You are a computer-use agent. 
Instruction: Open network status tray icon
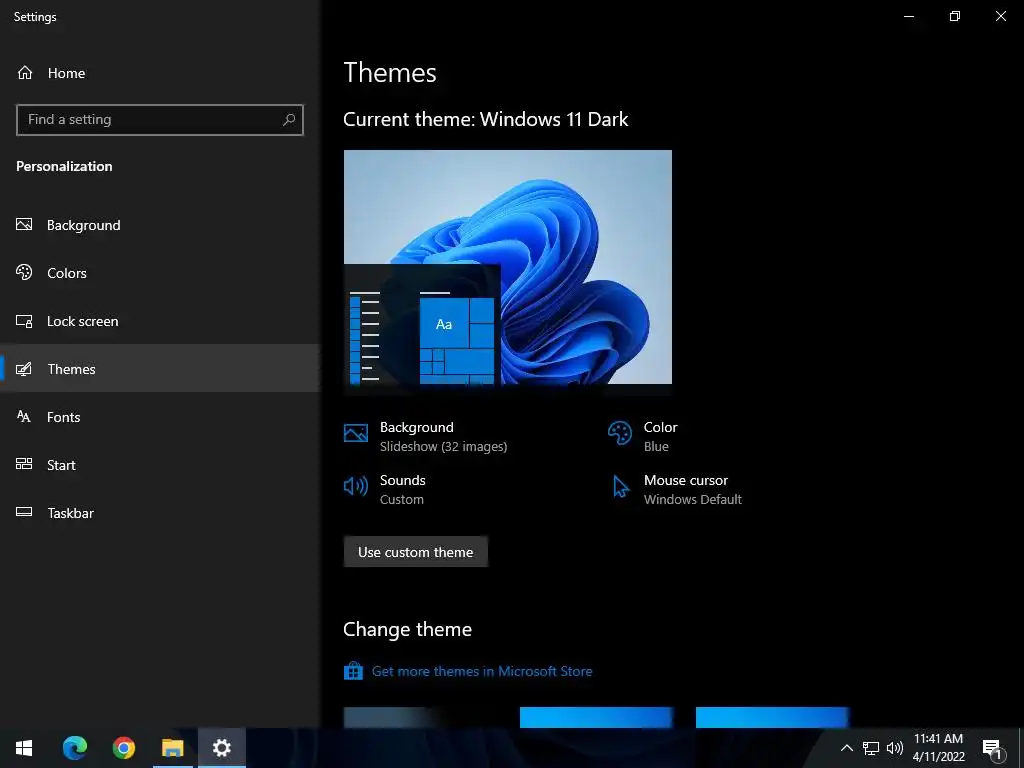click(871, 748)
